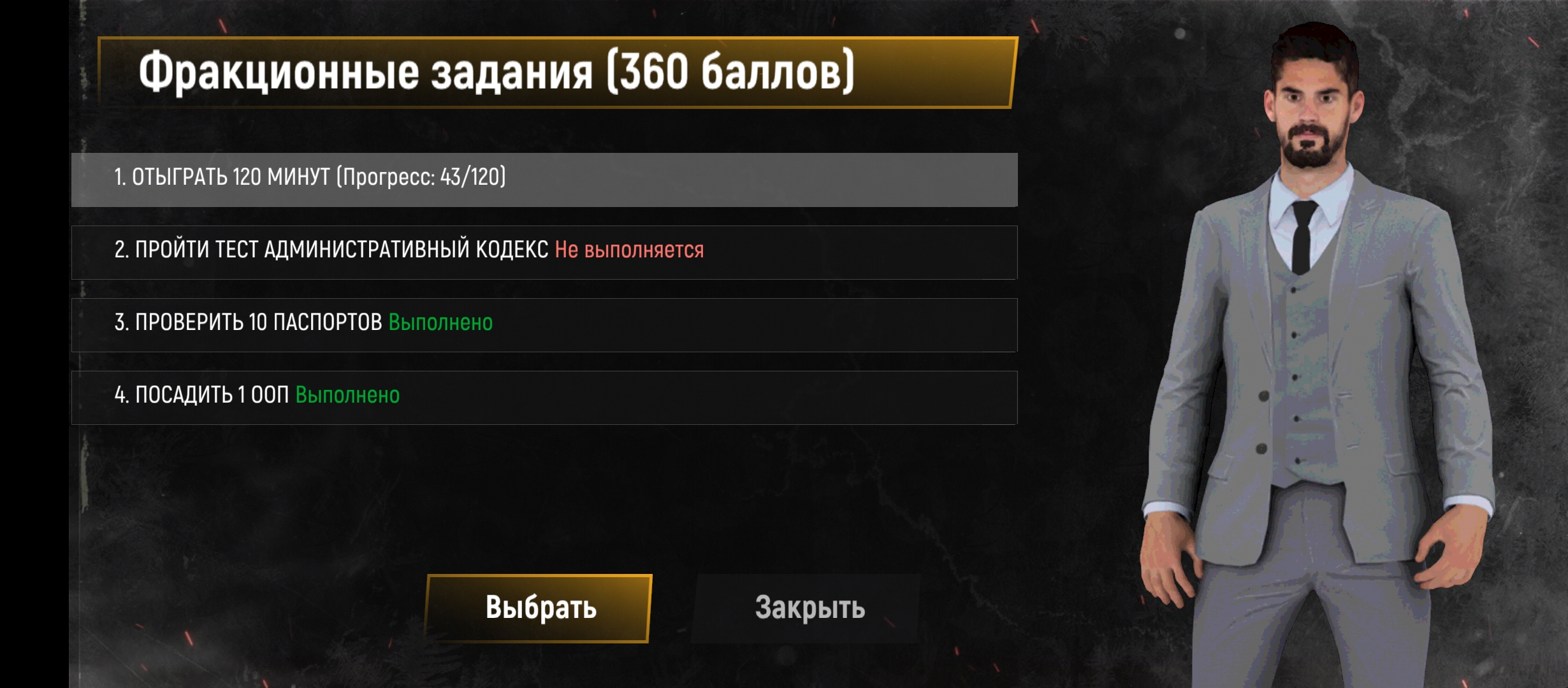1568x688 pixels.
Task: Select the 'Пройти тест административный кодекс' task
Action: tap(544, 252)
